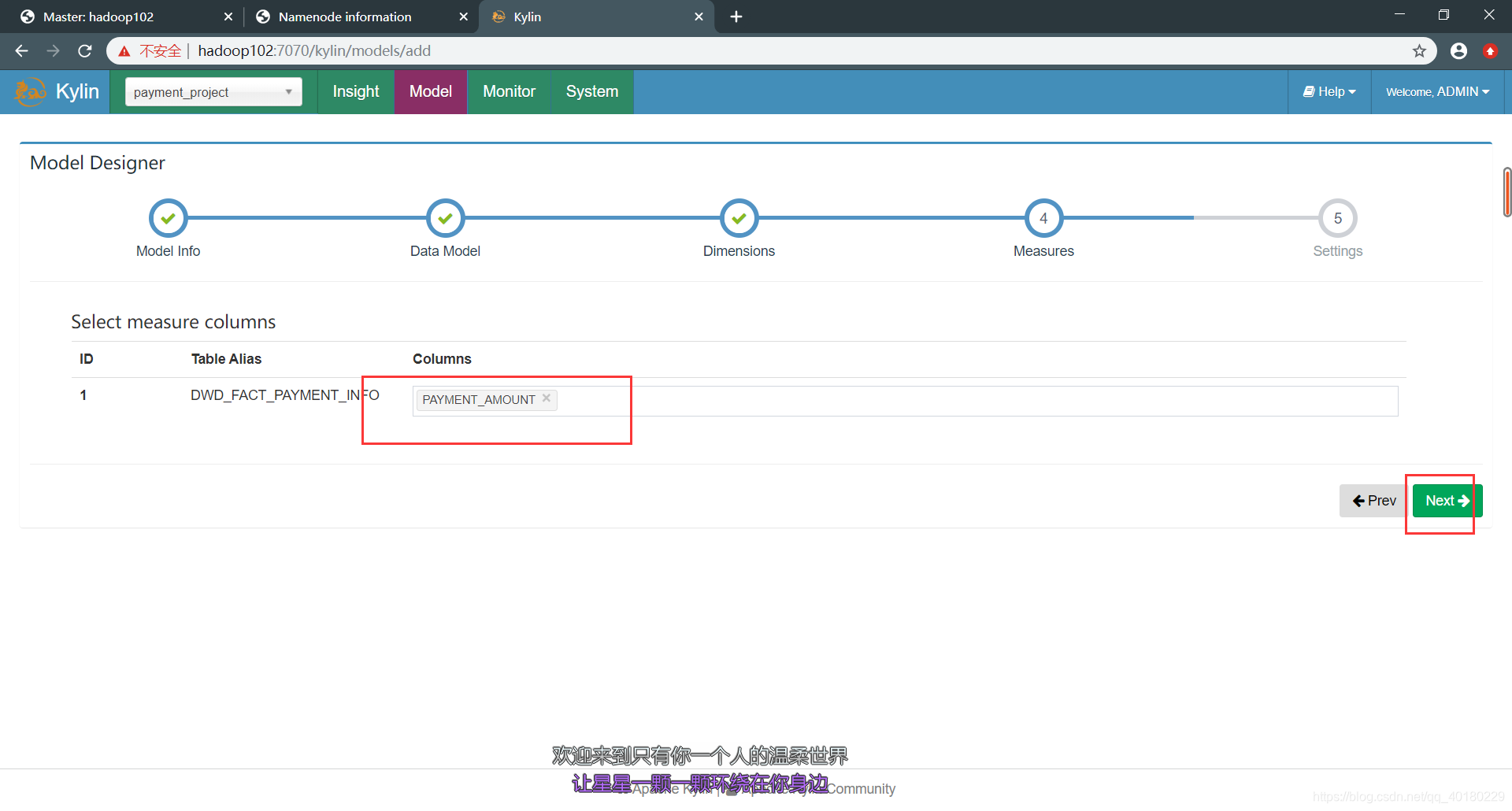Click the Measures step 4 circle
This screenshot has height=811, width=1512.
click(x=1043, y=218)
